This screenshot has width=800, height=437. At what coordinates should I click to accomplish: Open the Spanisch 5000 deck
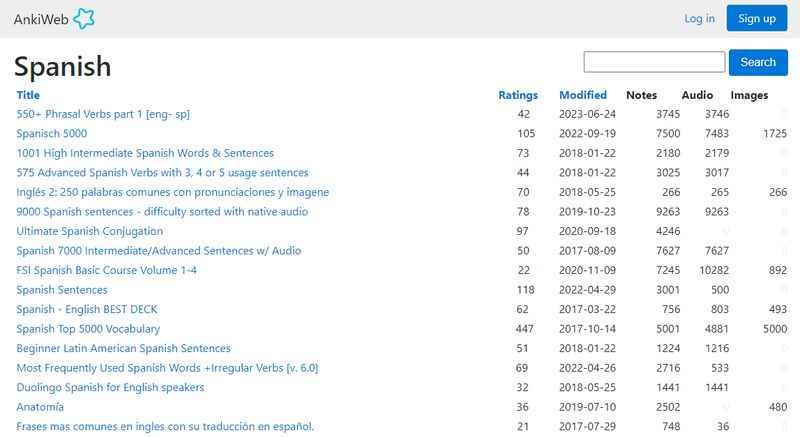point(52,134)
